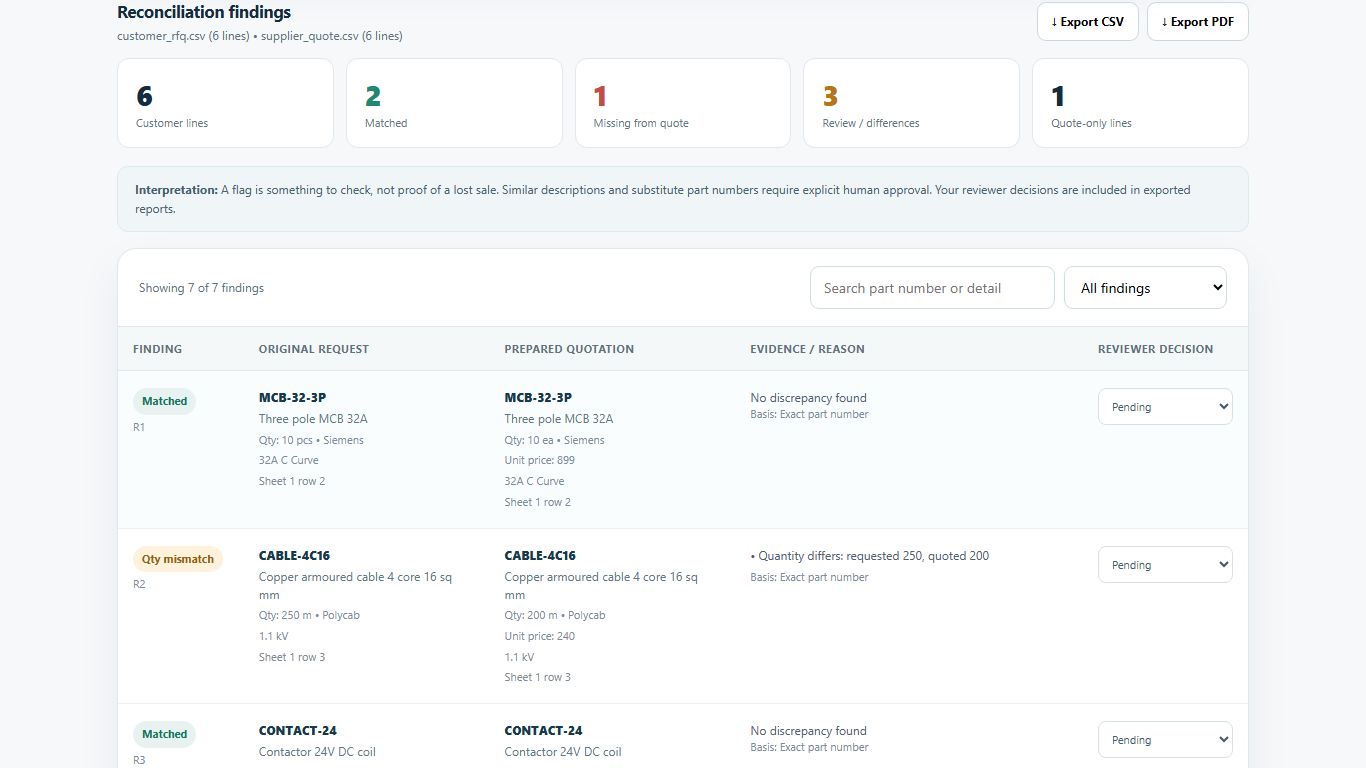Click the Qty mismatch badge
This screenshot has height=768, width=1366.
pos(178,559)
